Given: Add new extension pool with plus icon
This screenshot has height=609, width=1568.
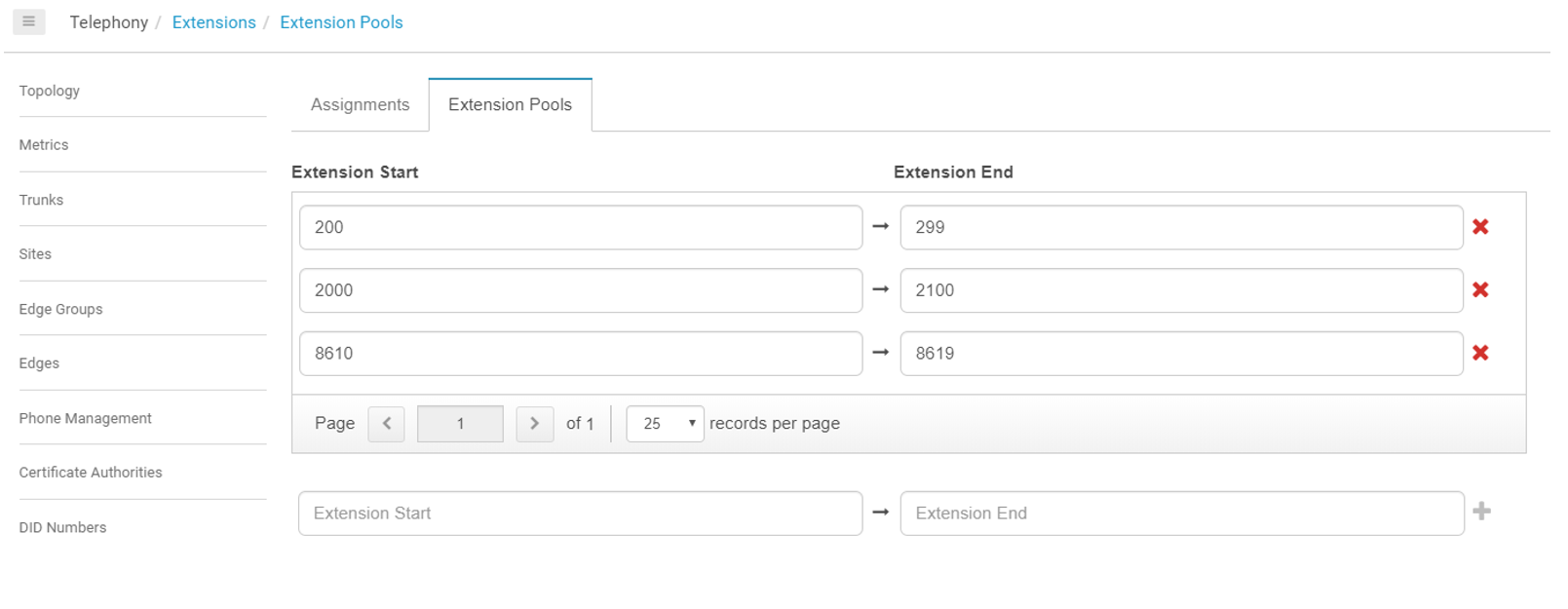Looking at the screenshot, I should [1481, 512].
